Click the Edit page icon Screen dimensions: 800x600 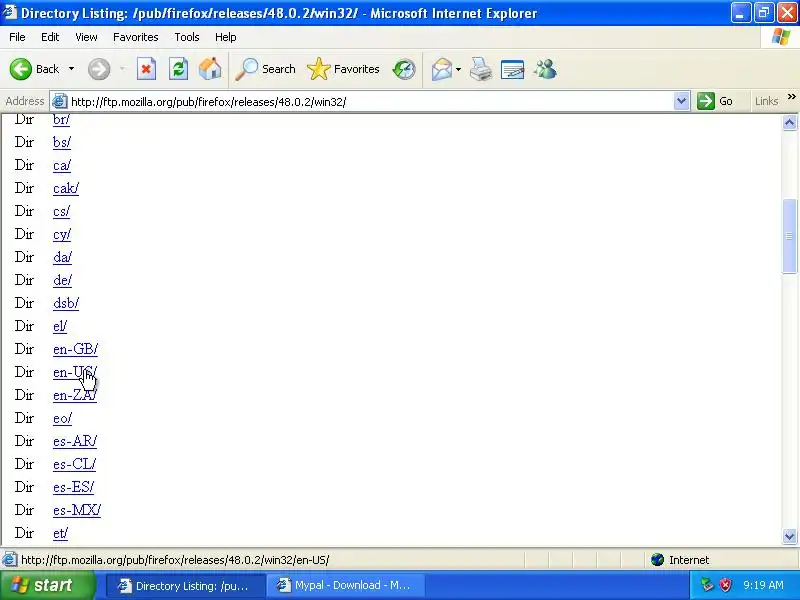(x=513, y=69)
